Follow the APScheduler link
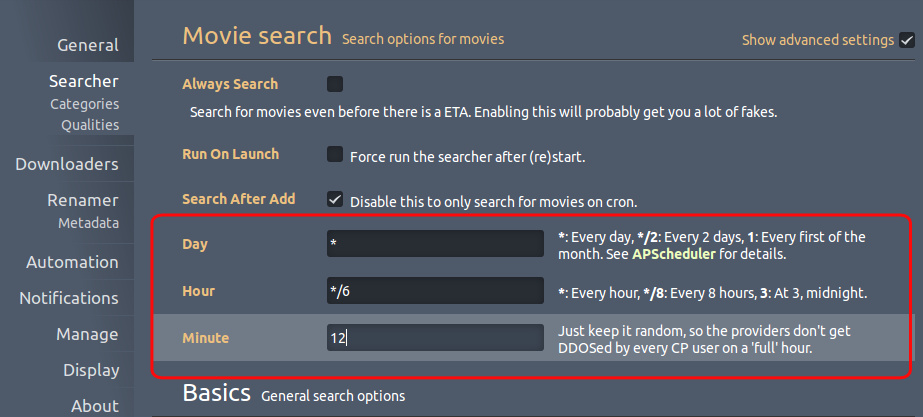 coord(674,256)
